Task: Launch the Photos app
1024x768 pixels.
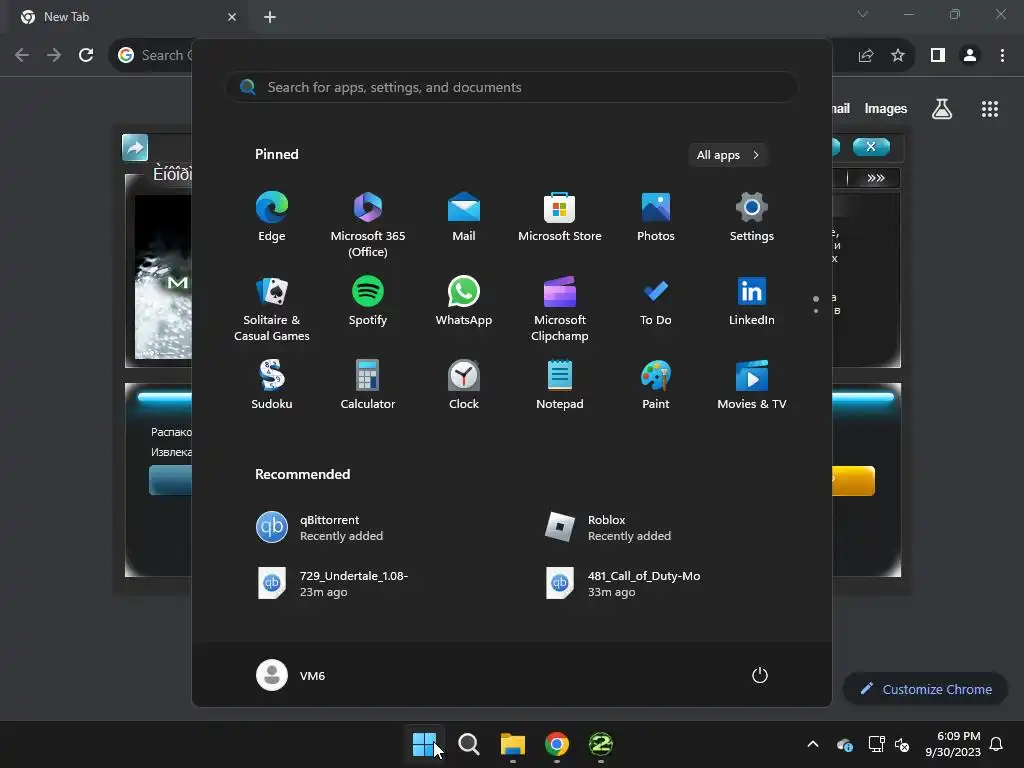Action: point(656,217)
